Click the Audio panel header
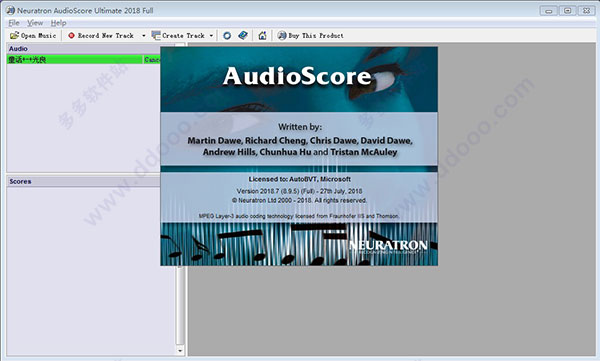The image size is (600, 361). coord(83,49)
